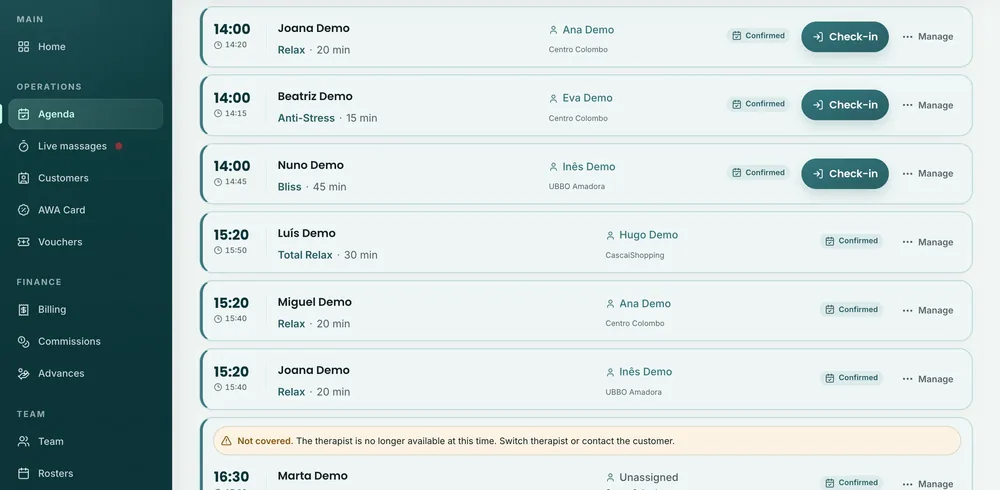The width and height of the screenshot is (1000, 490).
Task: Open Manage menu for Luís Demo
Action: (928, 242)
